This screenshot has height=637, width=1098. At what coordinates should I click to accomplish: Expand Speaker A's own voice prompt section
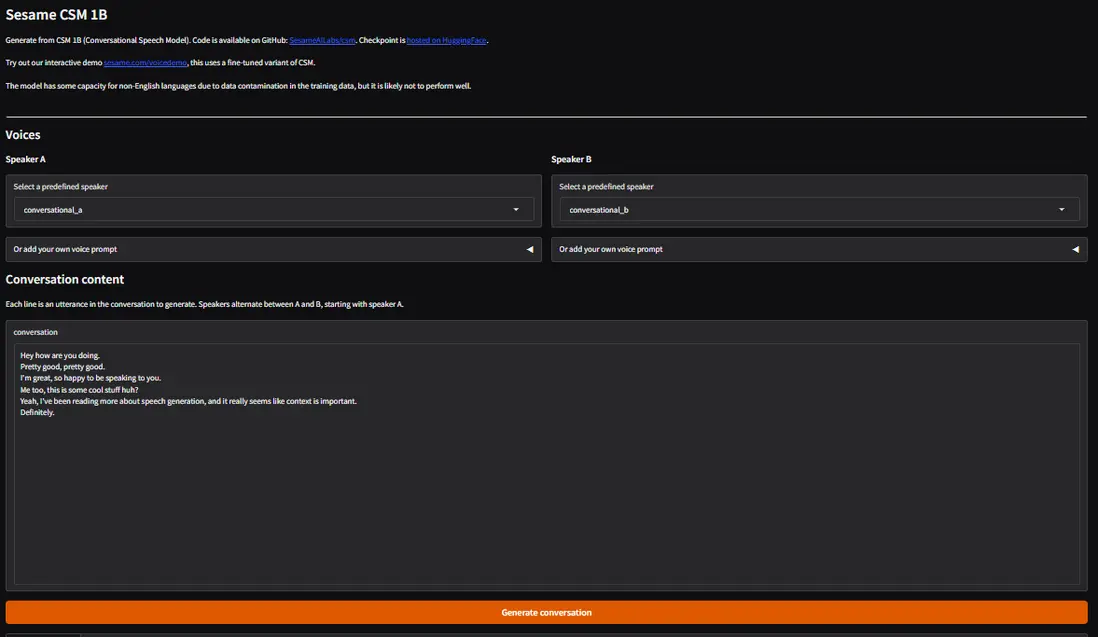point(274,249)
